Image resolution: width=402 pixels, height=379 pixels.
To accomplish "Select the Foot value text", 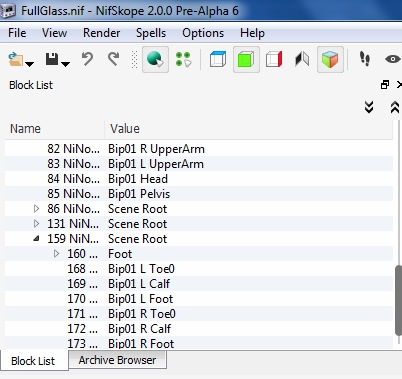I will (120, 254).
